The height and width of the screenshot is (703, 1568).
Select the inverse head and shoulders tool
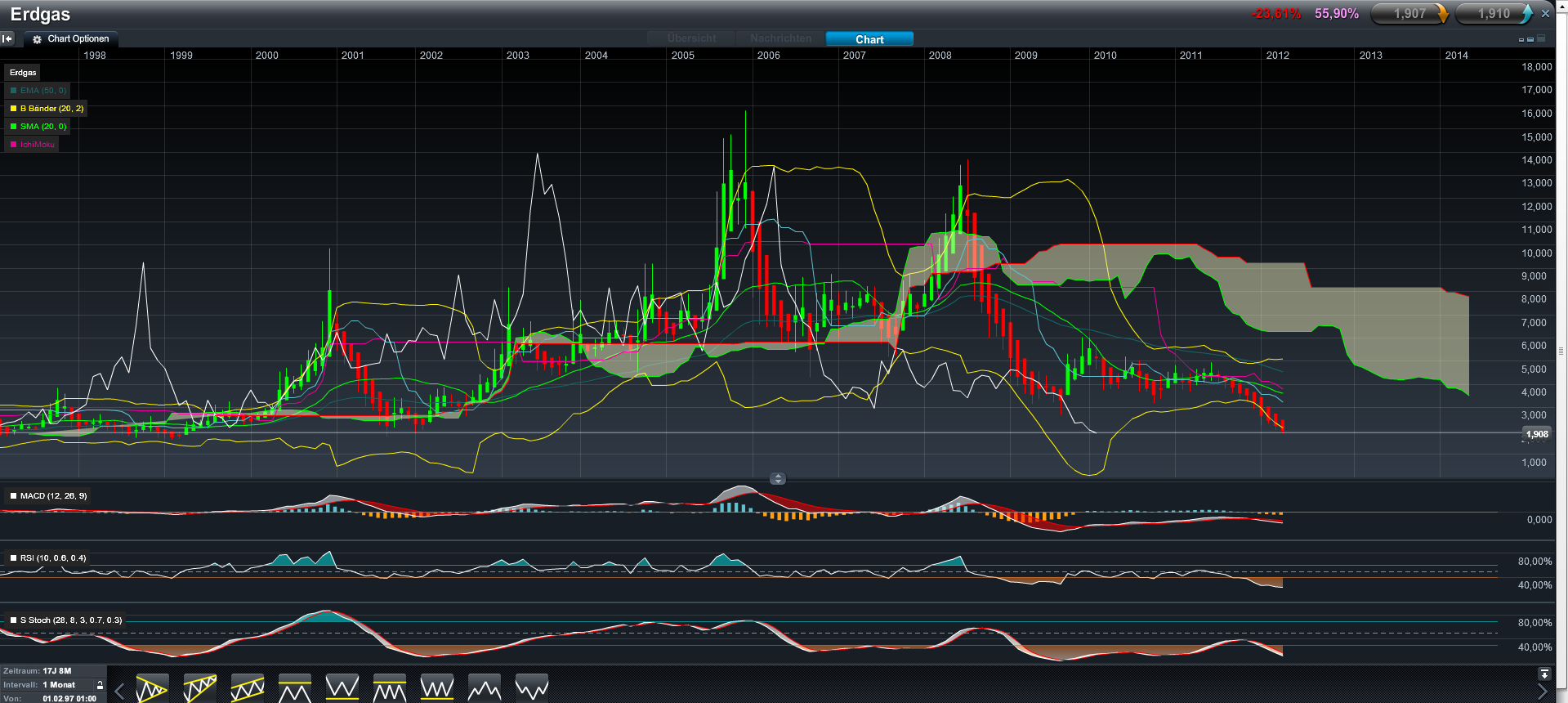point(532,688)
